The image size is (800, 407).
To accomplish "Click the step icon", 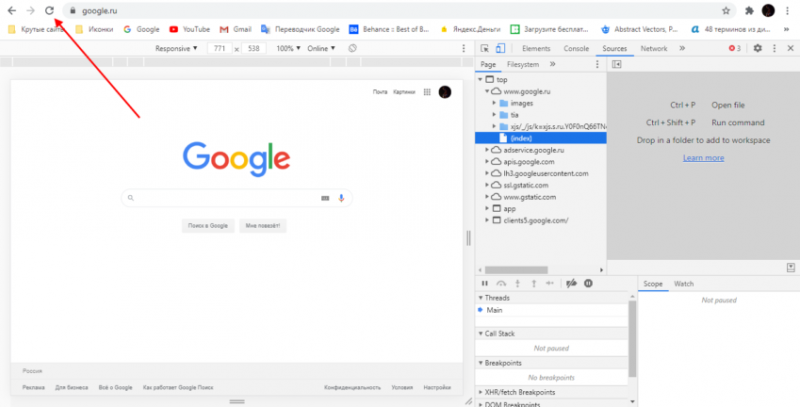I will tap(550, 284).
